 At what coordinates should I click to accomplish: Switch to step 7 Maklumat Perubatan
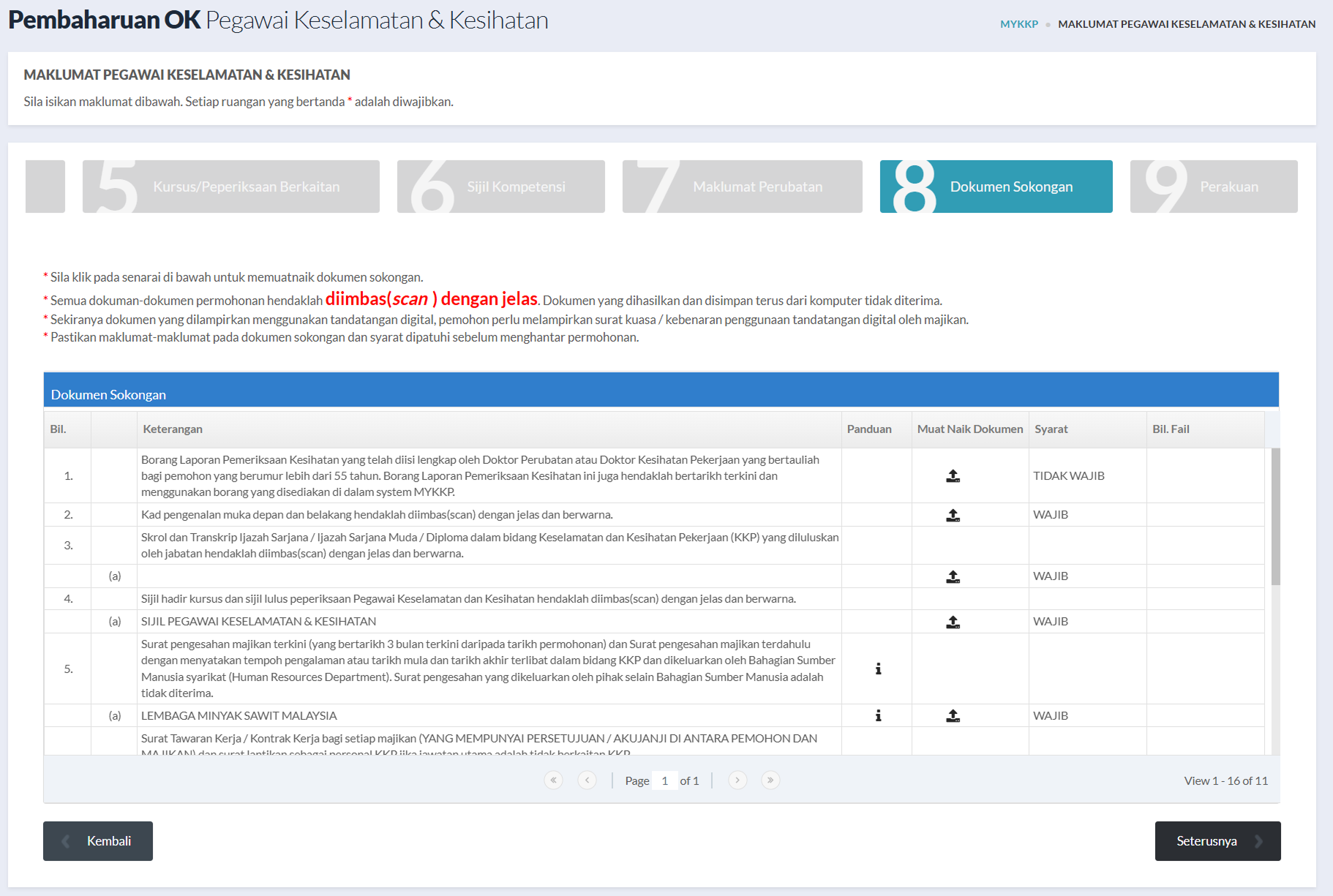[x=743, y=187]
